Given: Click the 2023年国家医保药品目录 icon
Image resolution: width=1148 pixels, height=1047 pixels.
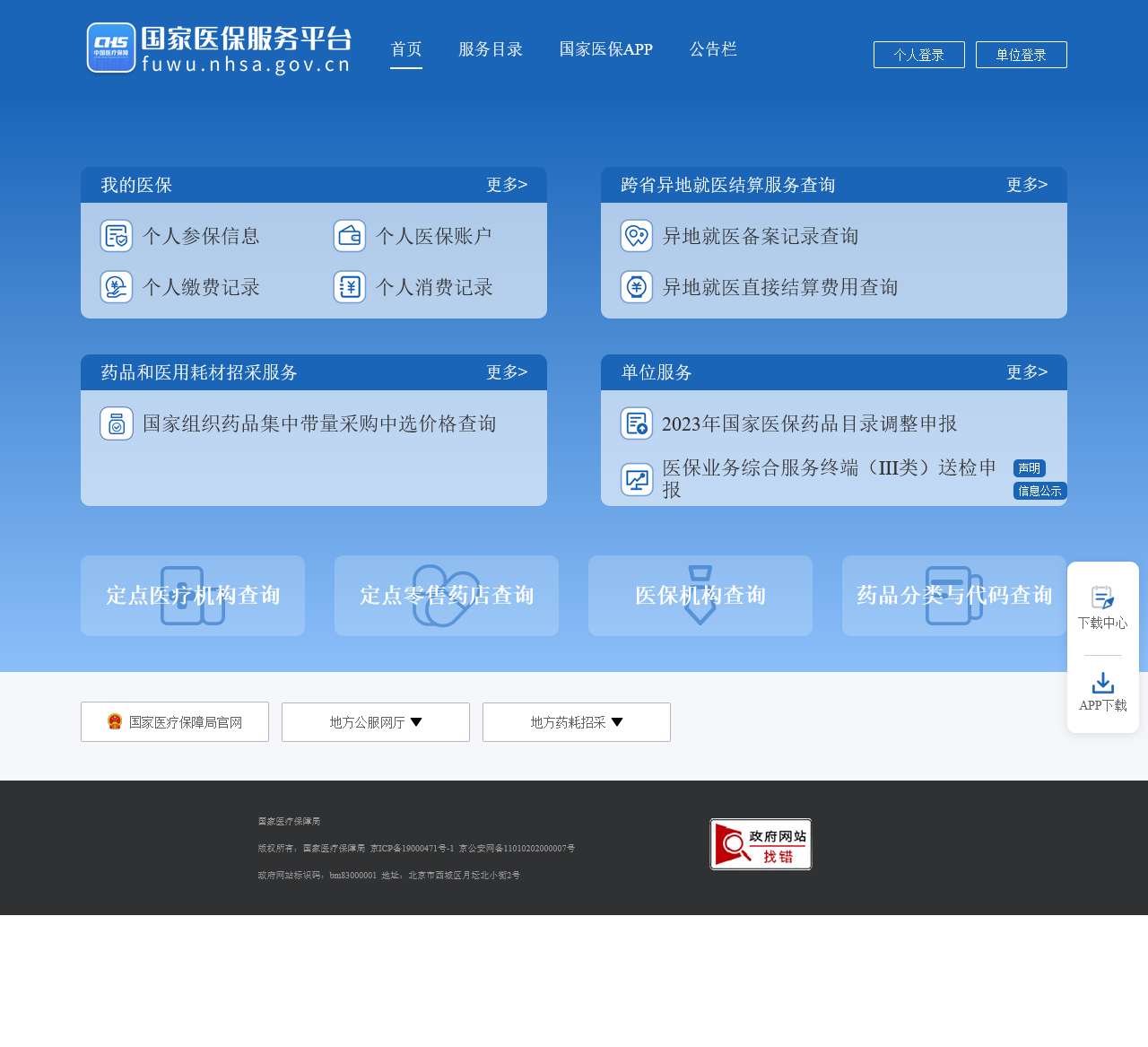Looking at the screenshot, I should 637,423.
